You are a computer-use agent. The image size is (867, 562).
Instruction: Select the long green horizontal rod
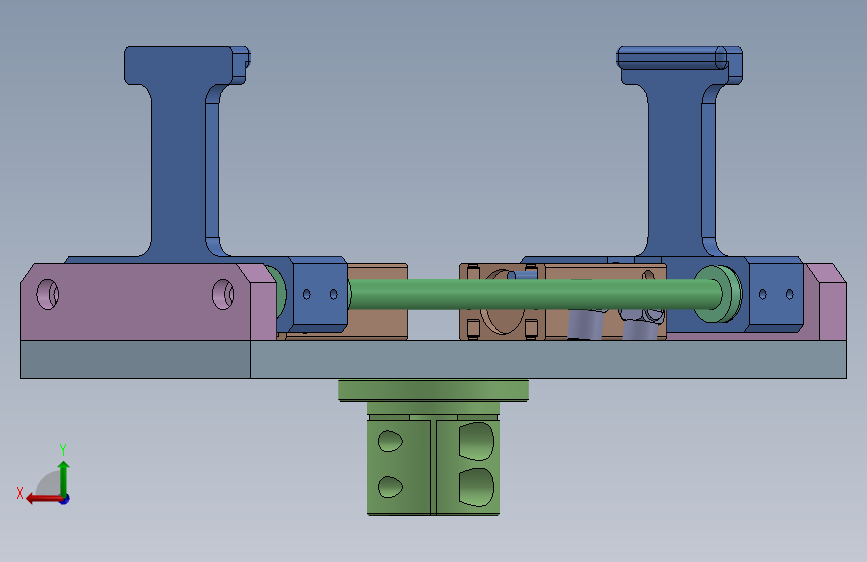pyautogui.click(x=534, y=294)
